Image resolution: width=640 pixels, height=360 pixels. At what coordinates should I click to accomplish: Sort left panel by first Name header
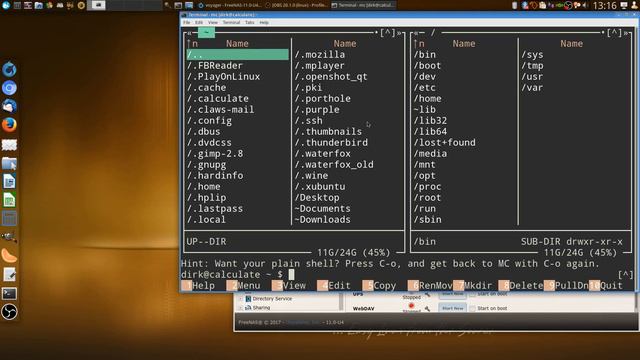tap(237, 43)
